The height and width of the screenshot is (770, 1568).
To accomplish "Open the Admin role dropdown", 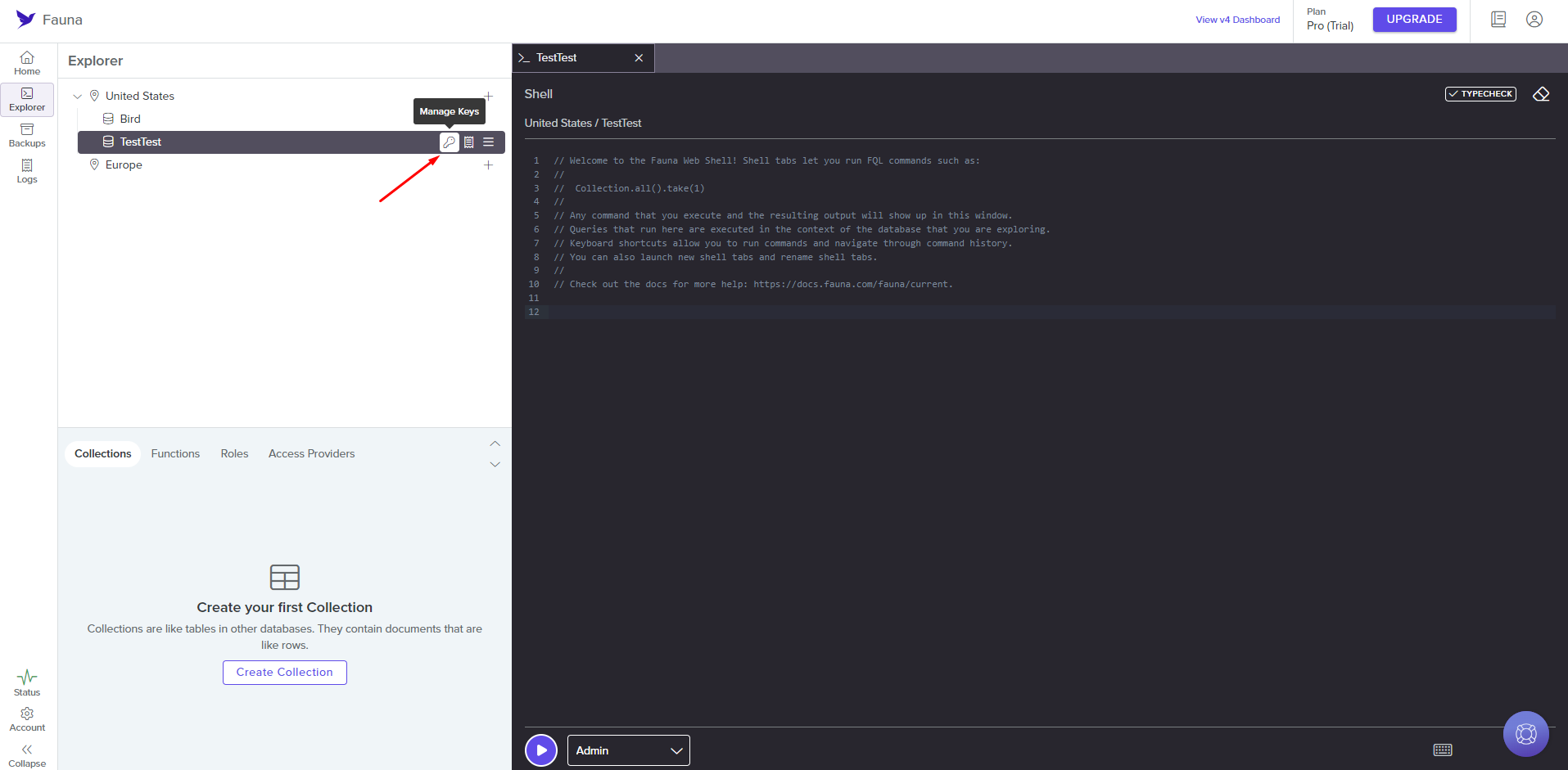I will point(627,750).
